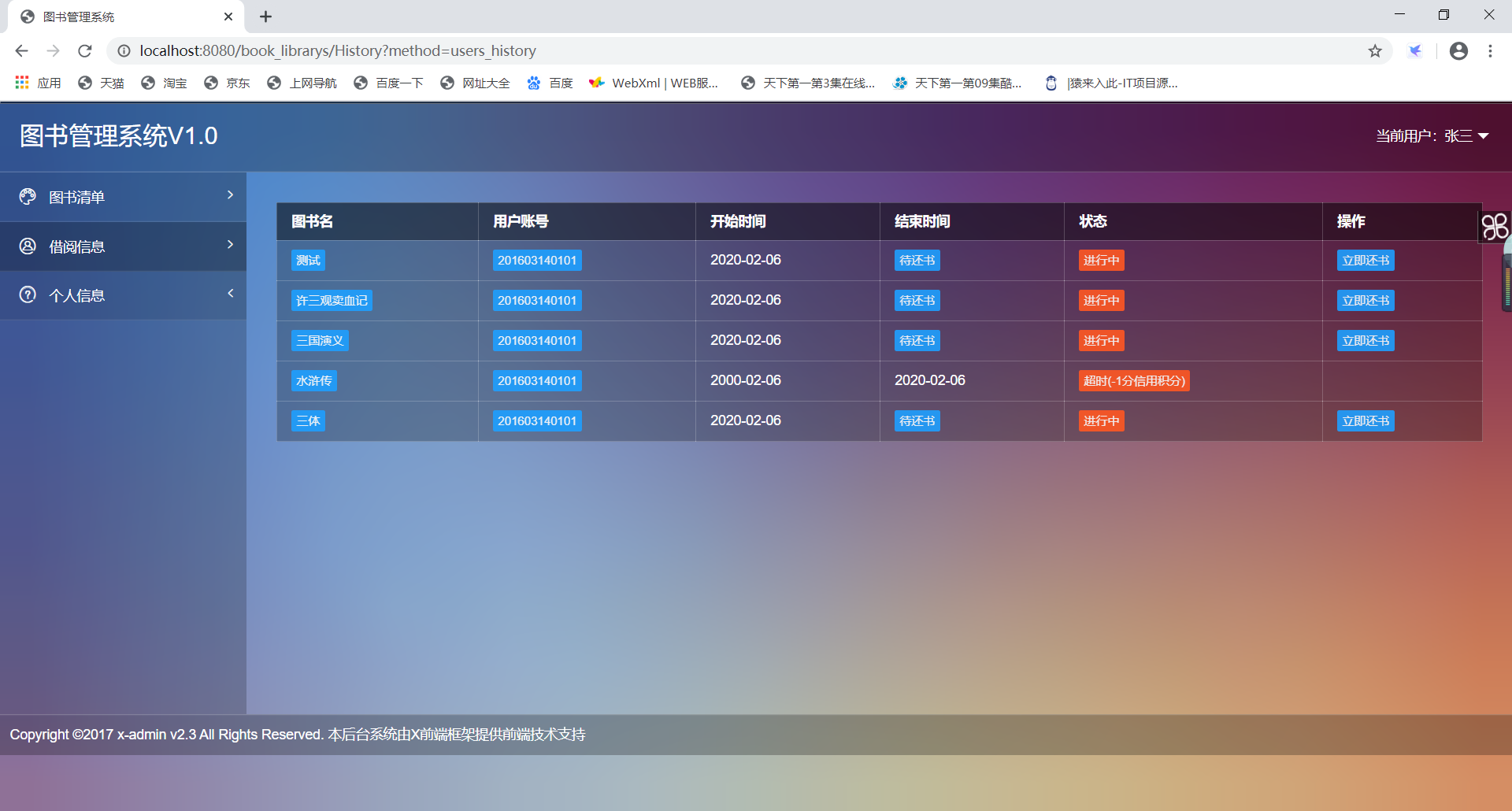Expand chevron on the 图书清单 row
1512x811 pixels.
[x=230, y=195]
